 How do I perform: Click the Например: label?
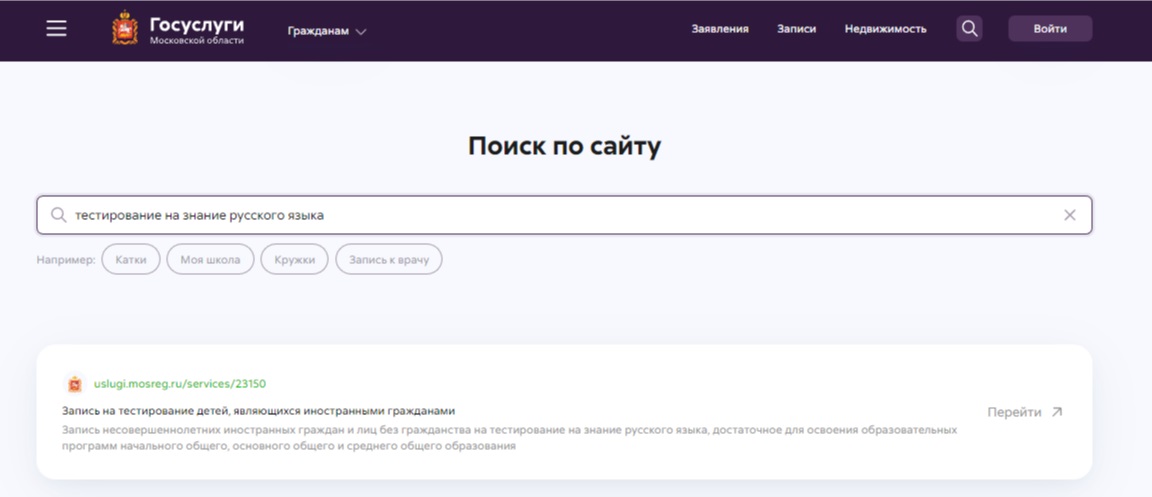click(66, 260)
